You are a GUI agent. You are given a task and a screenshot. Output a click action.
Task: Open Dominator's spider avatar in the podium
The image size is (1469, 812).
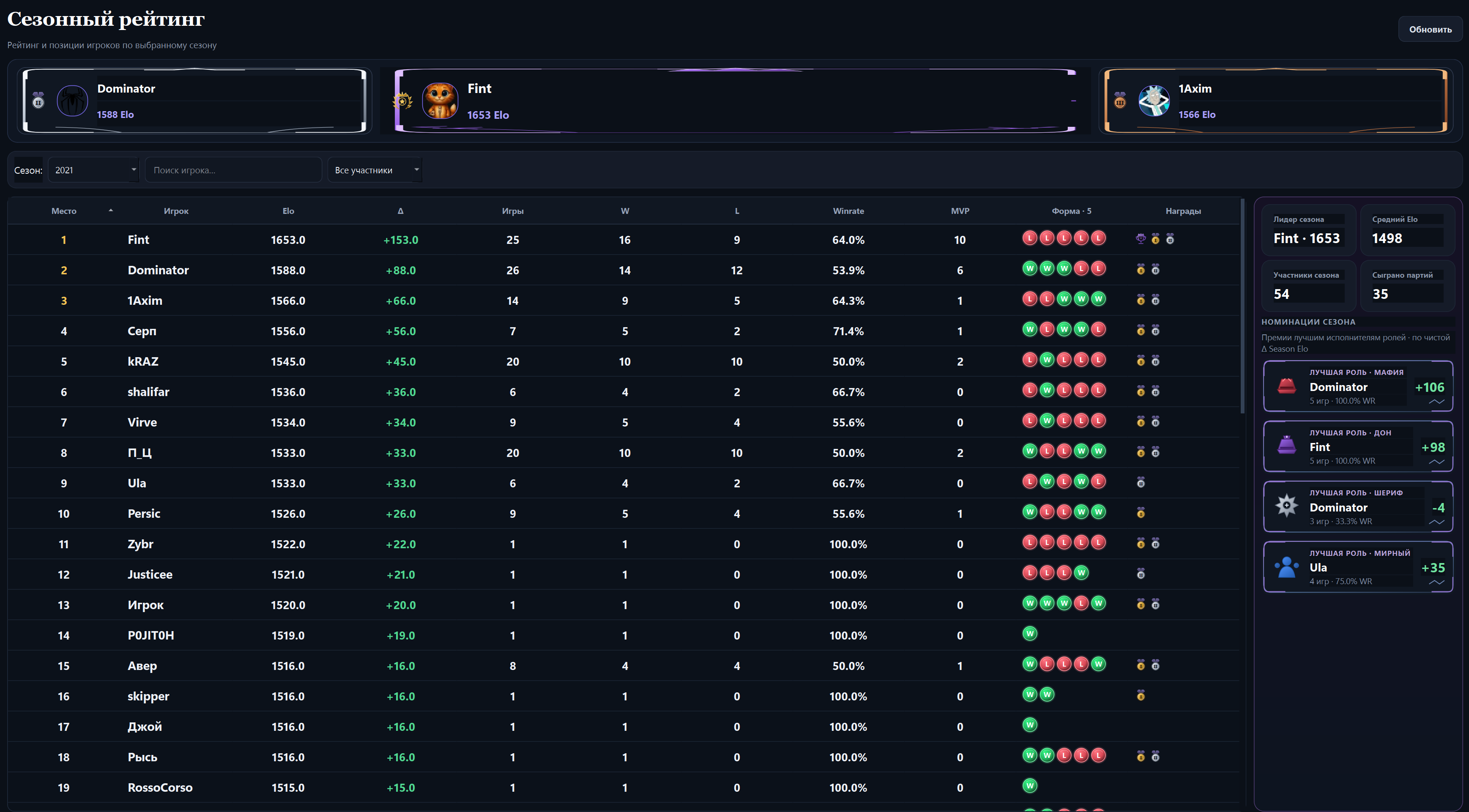[72, 101]
